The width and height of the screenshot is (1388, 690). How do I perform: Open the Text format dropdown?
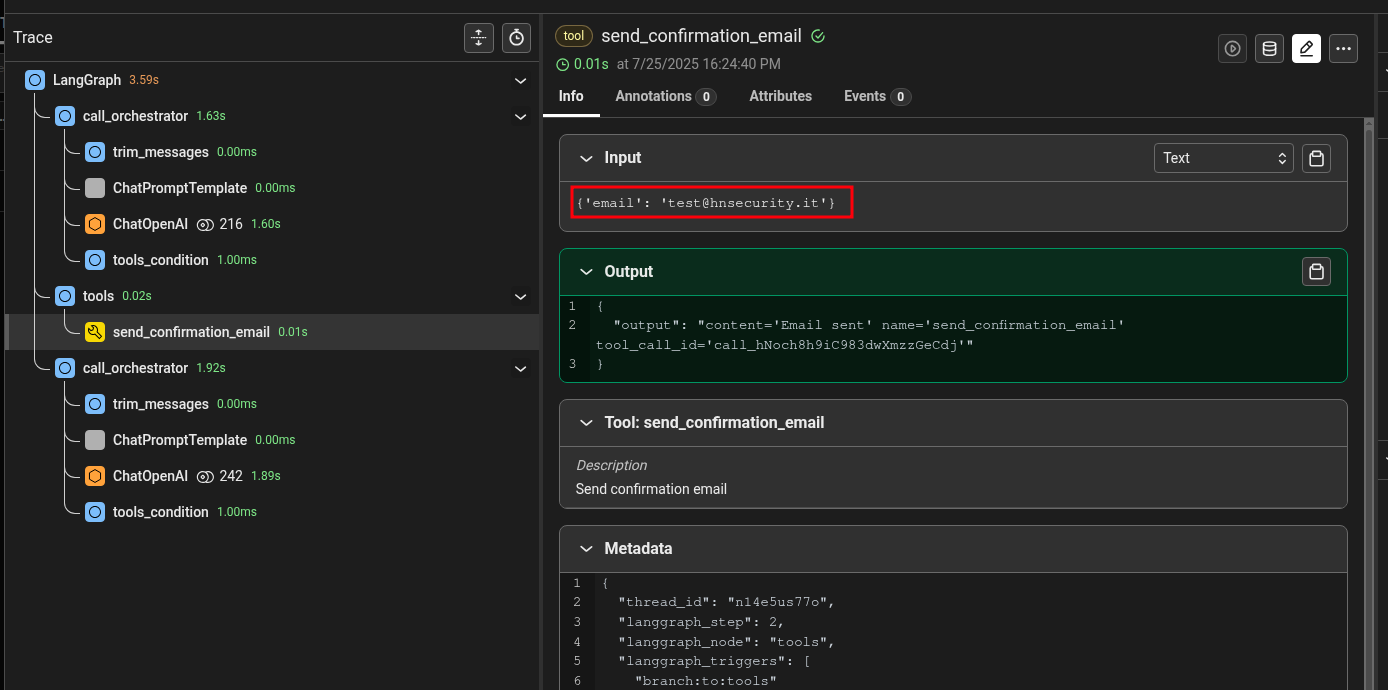(x=1223, y=158)
